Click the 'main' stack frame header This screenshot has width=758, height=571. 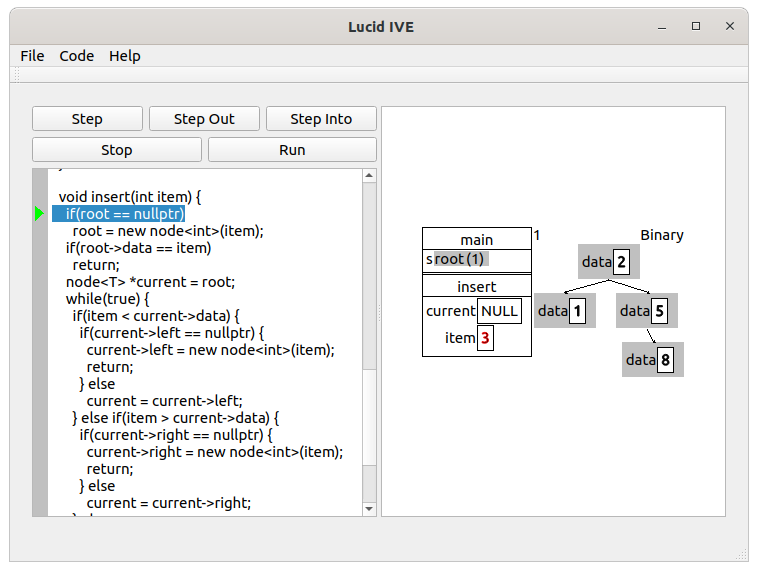tap(477, 239)
